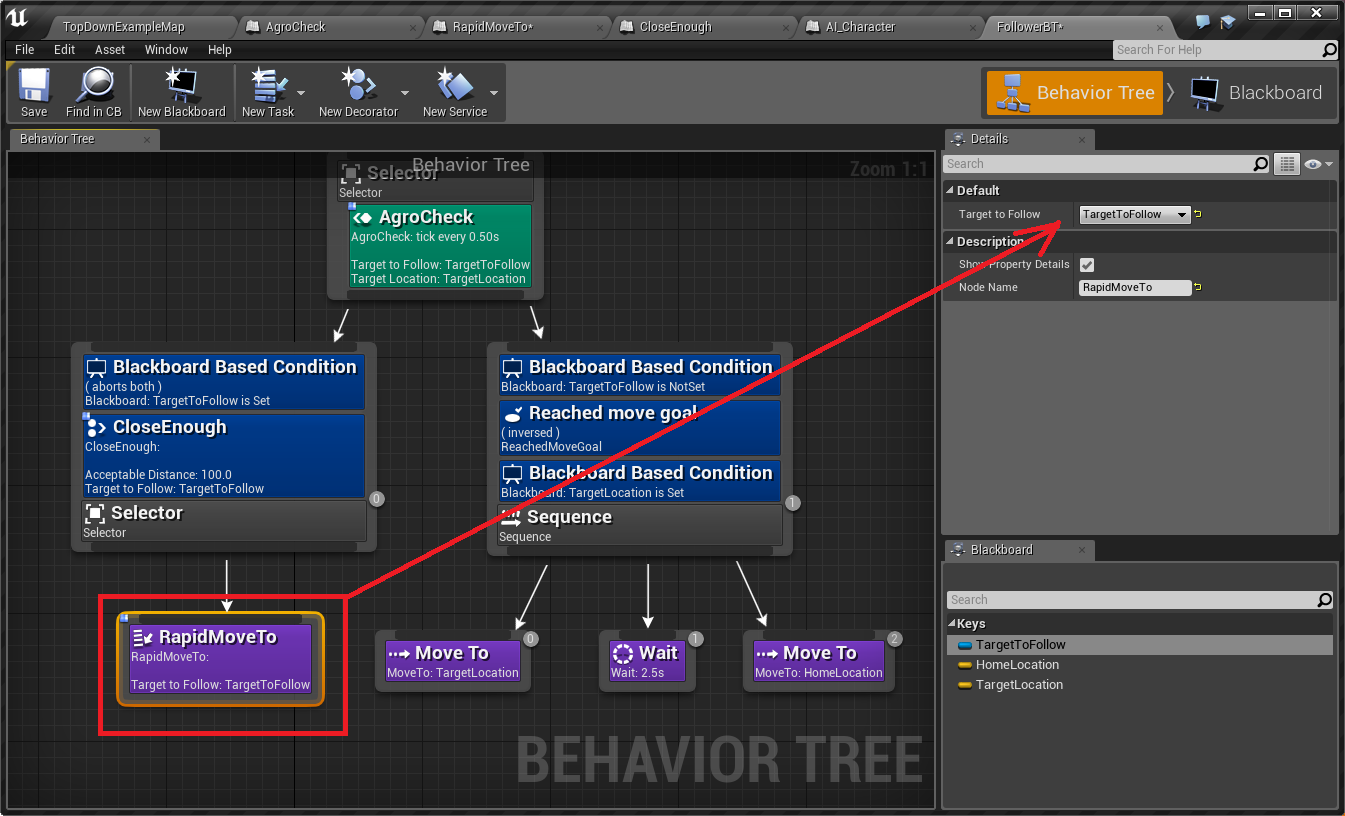
Task: Click the New Task toolbar icon
Action: pyautogui.click(x=268, y=87)
